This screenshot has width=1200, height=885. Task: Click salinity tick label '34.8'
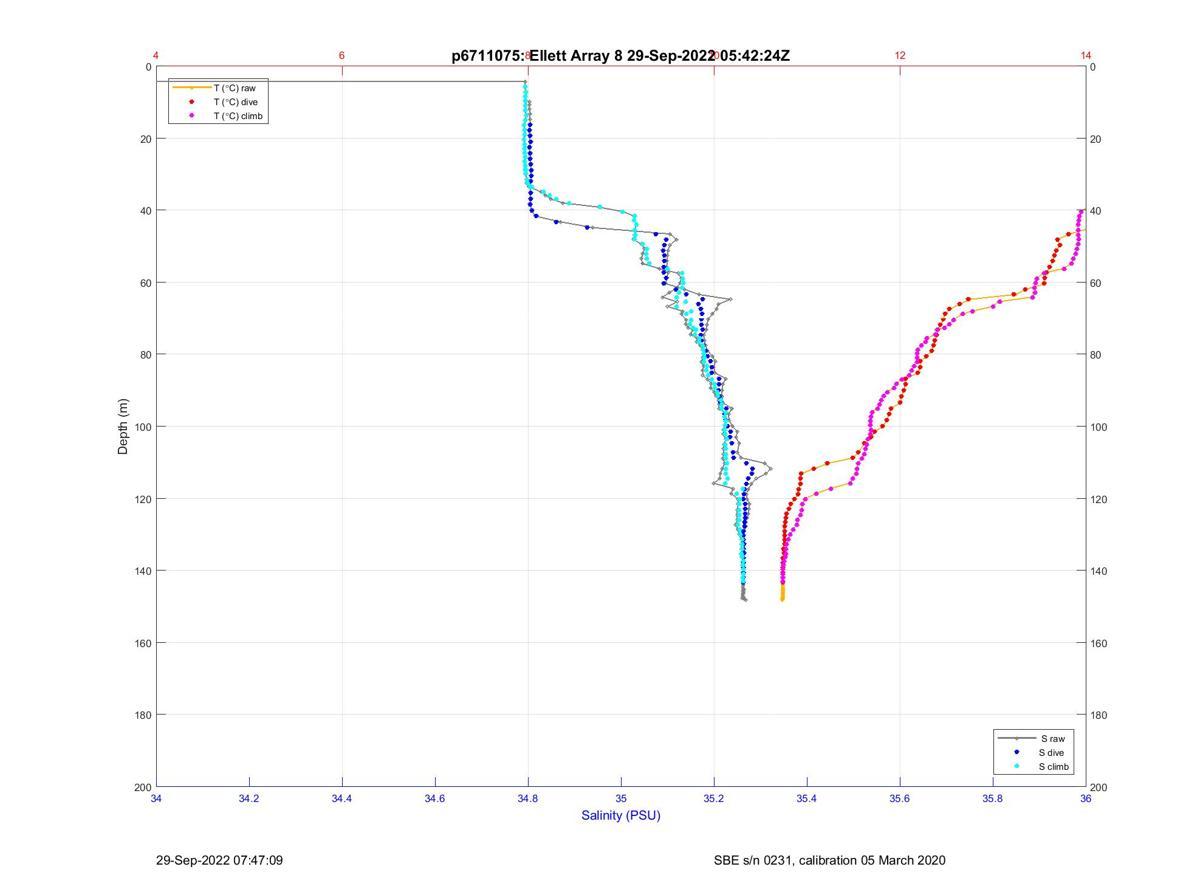pos(528,798)
